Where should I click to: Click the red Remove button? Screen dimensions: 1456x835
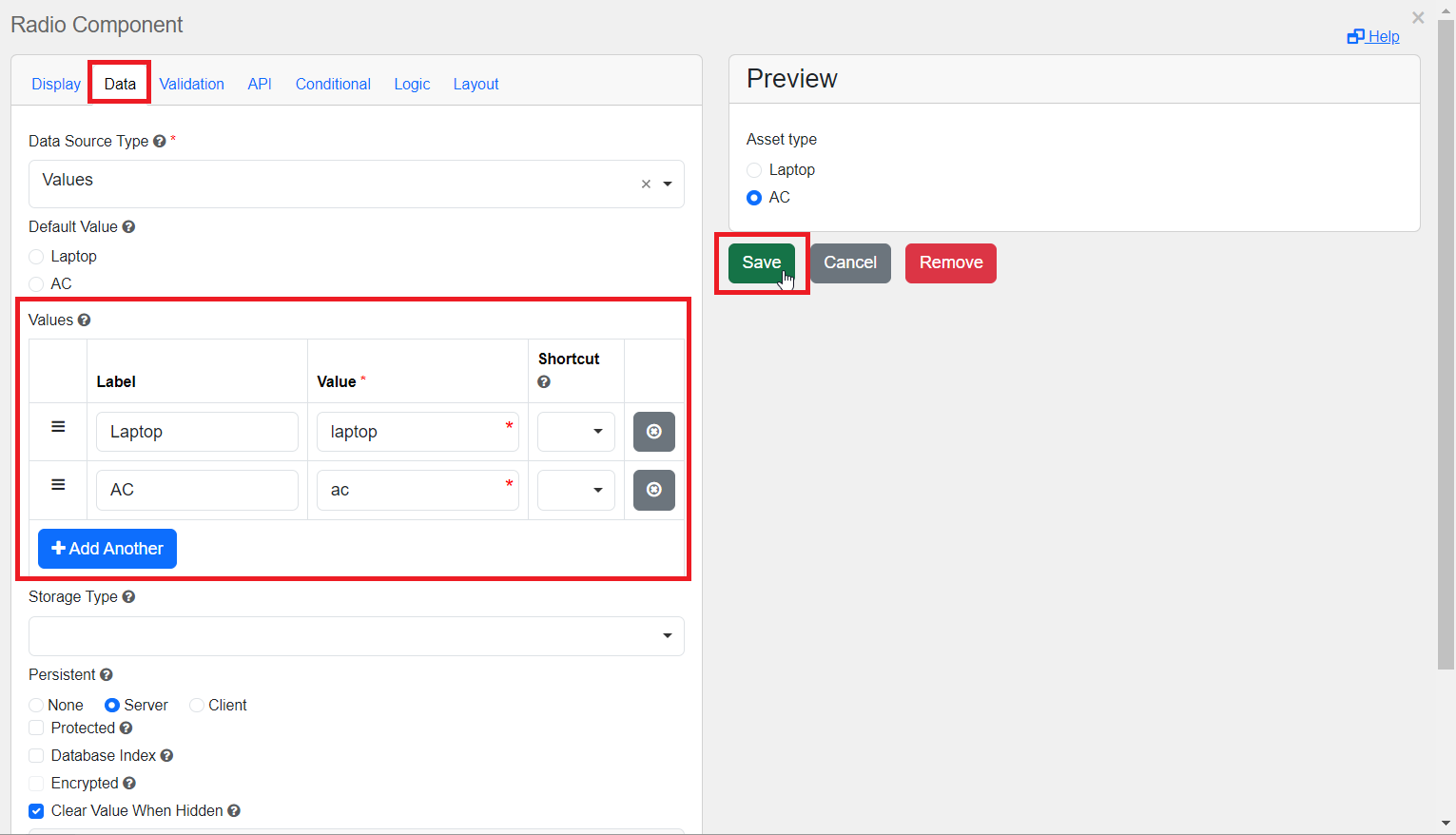click(951, 263)
